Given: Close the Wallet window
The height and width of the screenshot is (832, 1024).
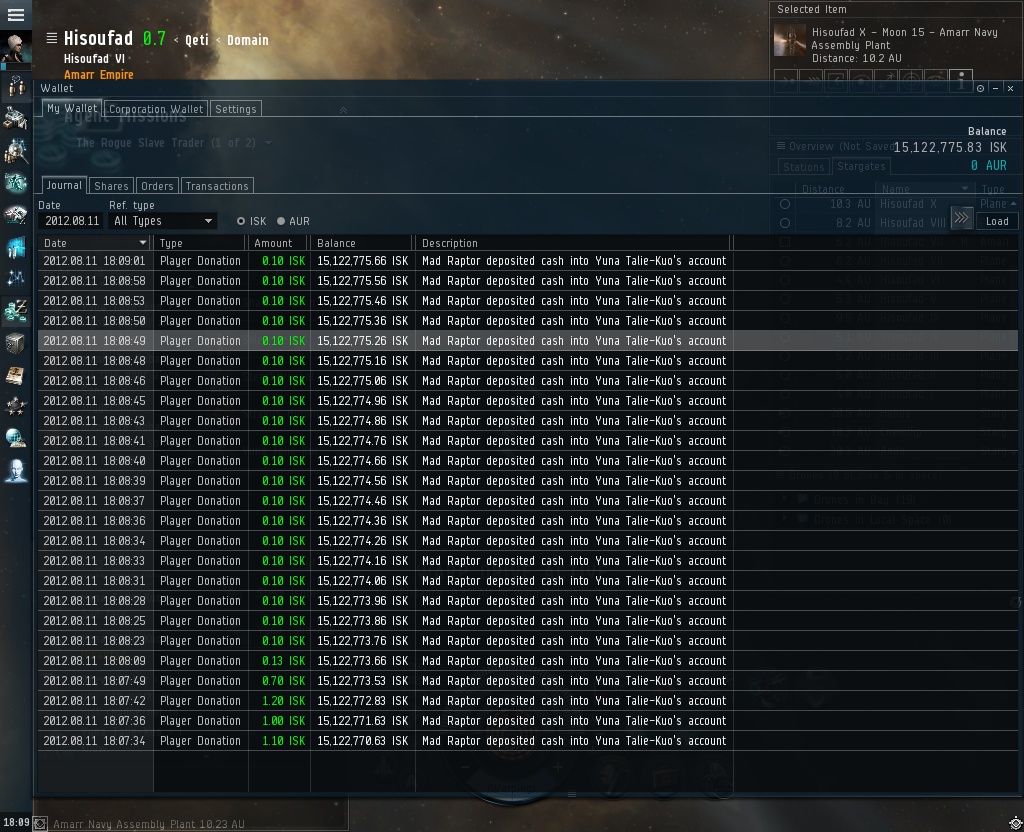Looking at the screenshot, I should (x=1010, y=88).
